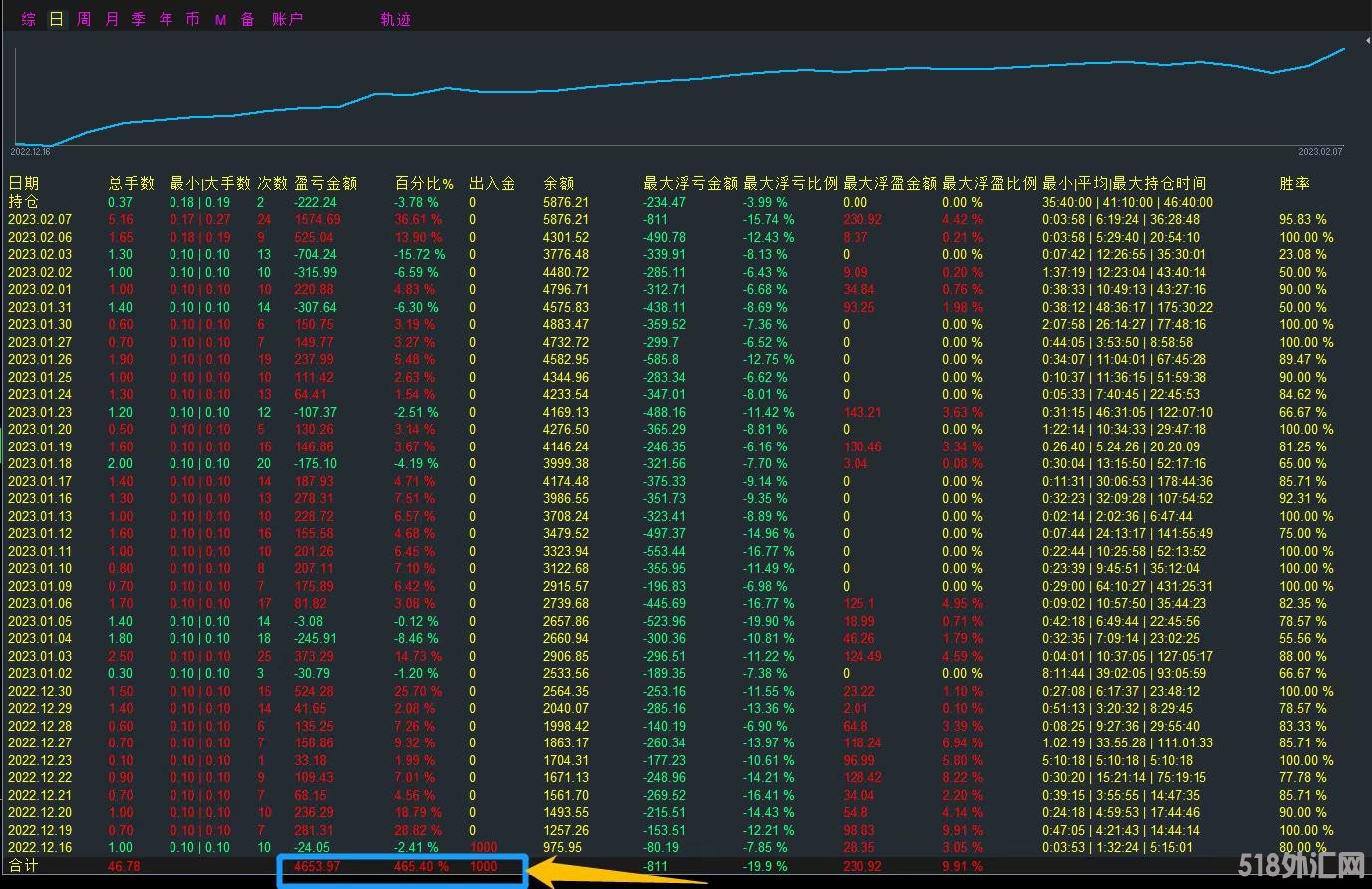
Task: Click the 合计 total profit 4653.97
Action: pos(317,866)
